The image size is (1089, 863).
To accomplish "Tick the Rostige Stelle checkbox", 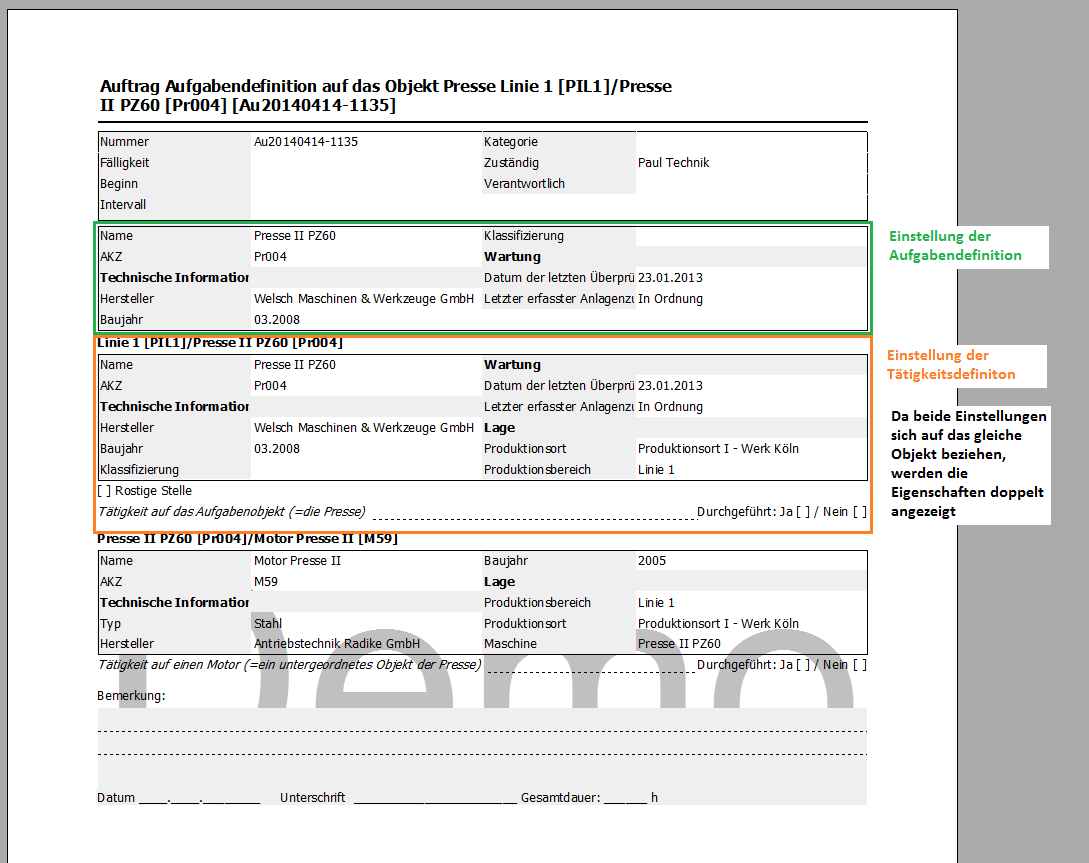I will tap(104, 491).
